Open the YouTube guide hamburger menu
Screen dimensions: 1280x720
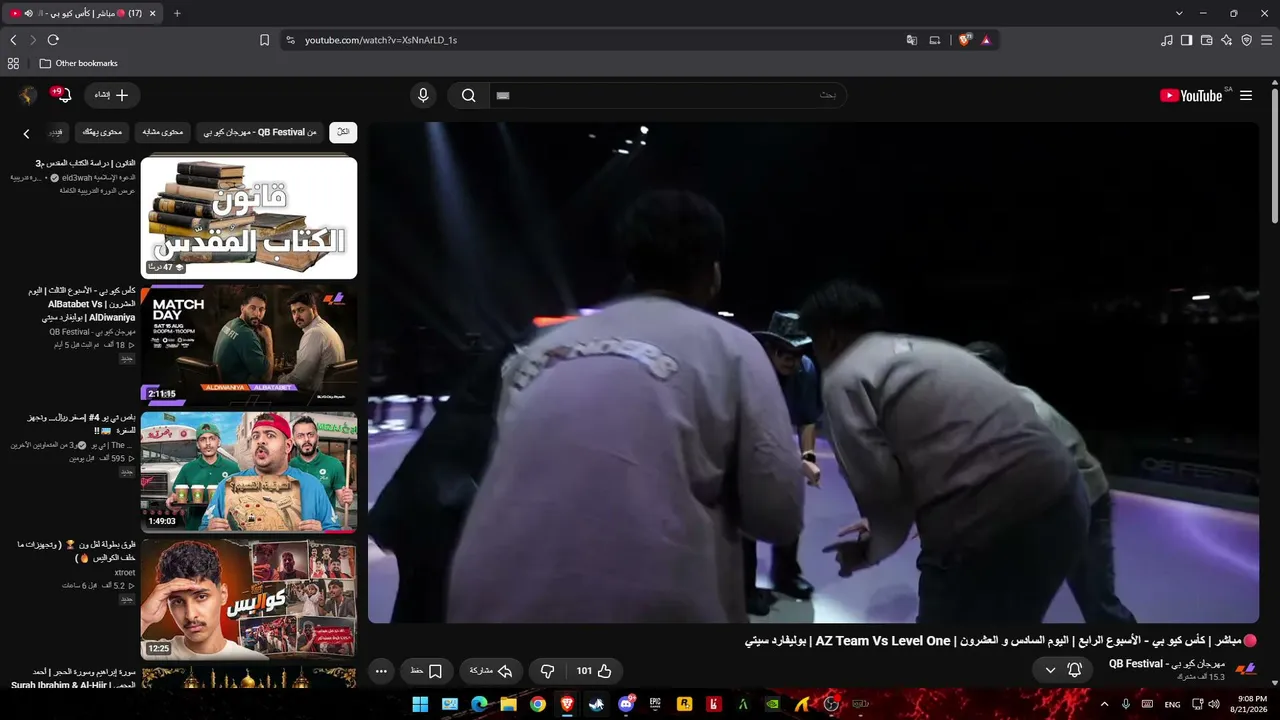click(x=1246, y=96)
